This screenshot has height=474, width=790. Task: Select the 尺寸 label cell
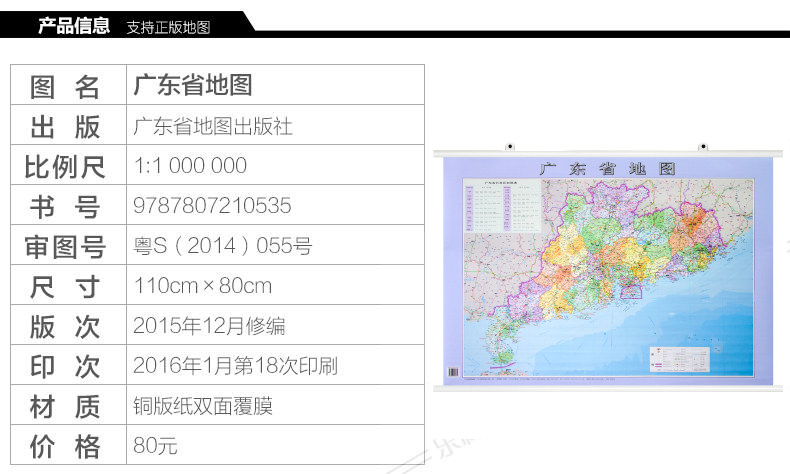(69, 285)
